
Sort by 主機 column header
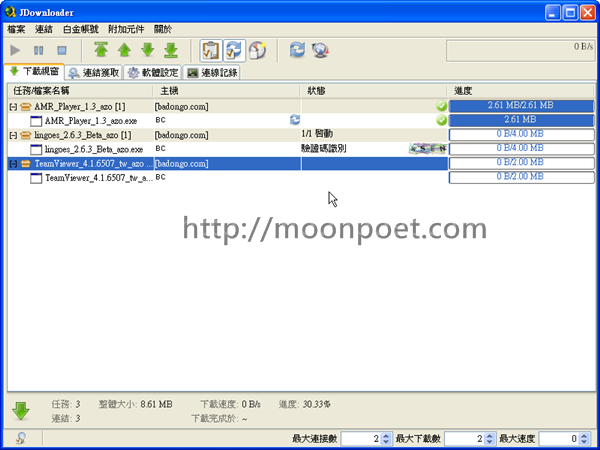[227, 91]
